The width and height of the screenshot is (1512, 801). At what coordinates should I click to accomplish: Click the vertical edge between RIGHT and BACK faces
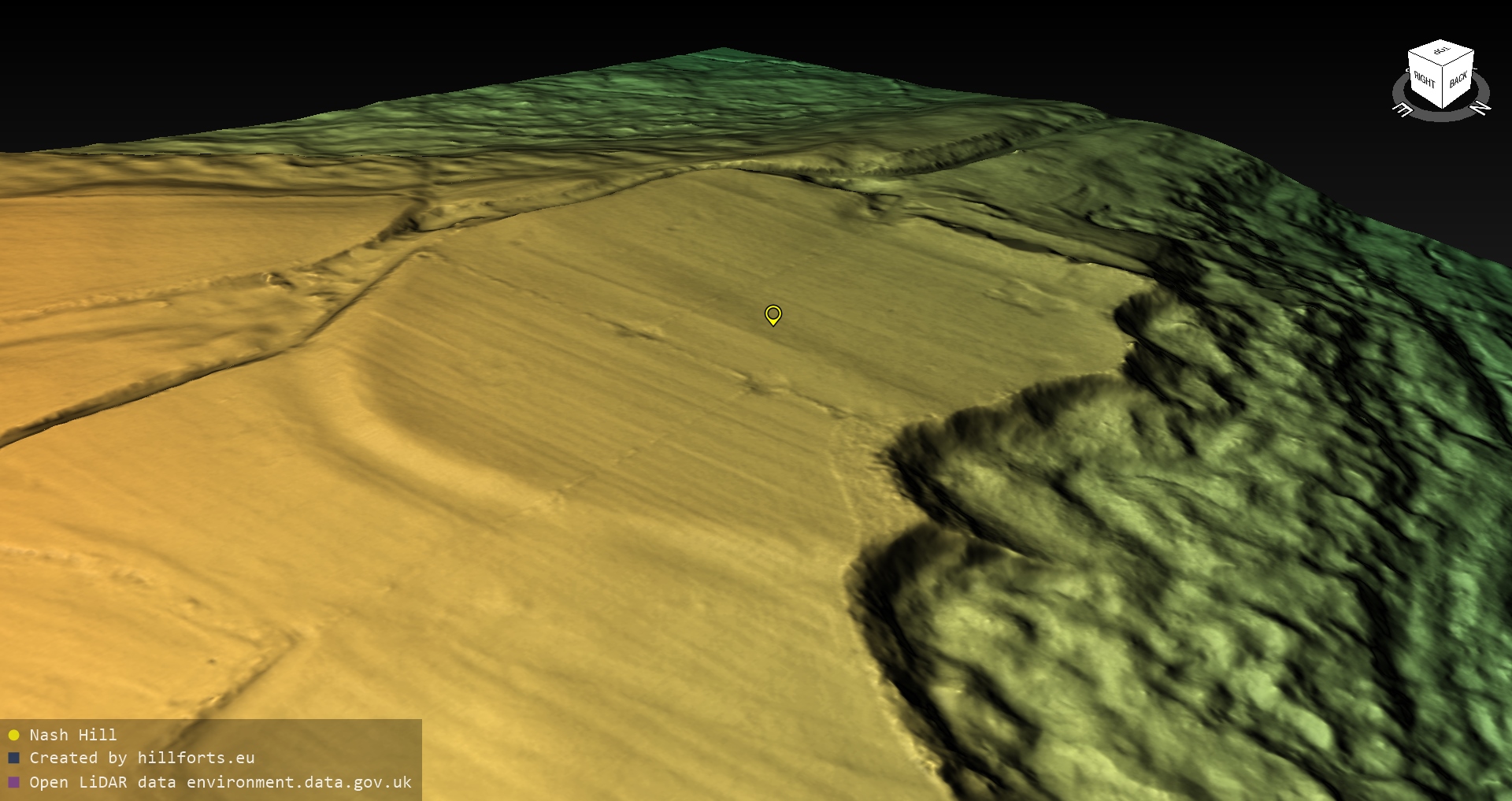pos(1442,88)
